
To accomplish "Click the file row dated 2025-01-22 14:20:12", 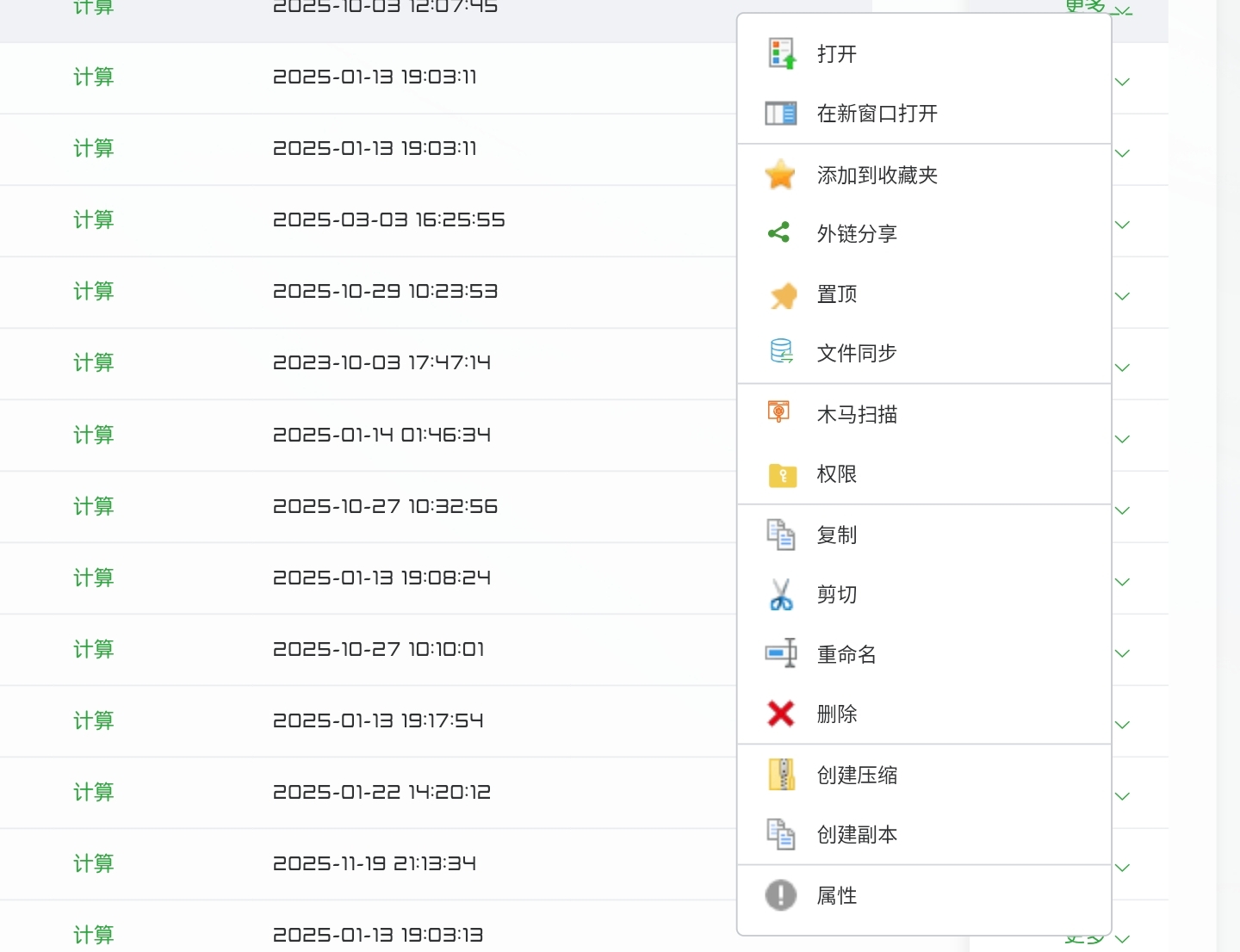I will pyautogui.click(x=381, y=792).
